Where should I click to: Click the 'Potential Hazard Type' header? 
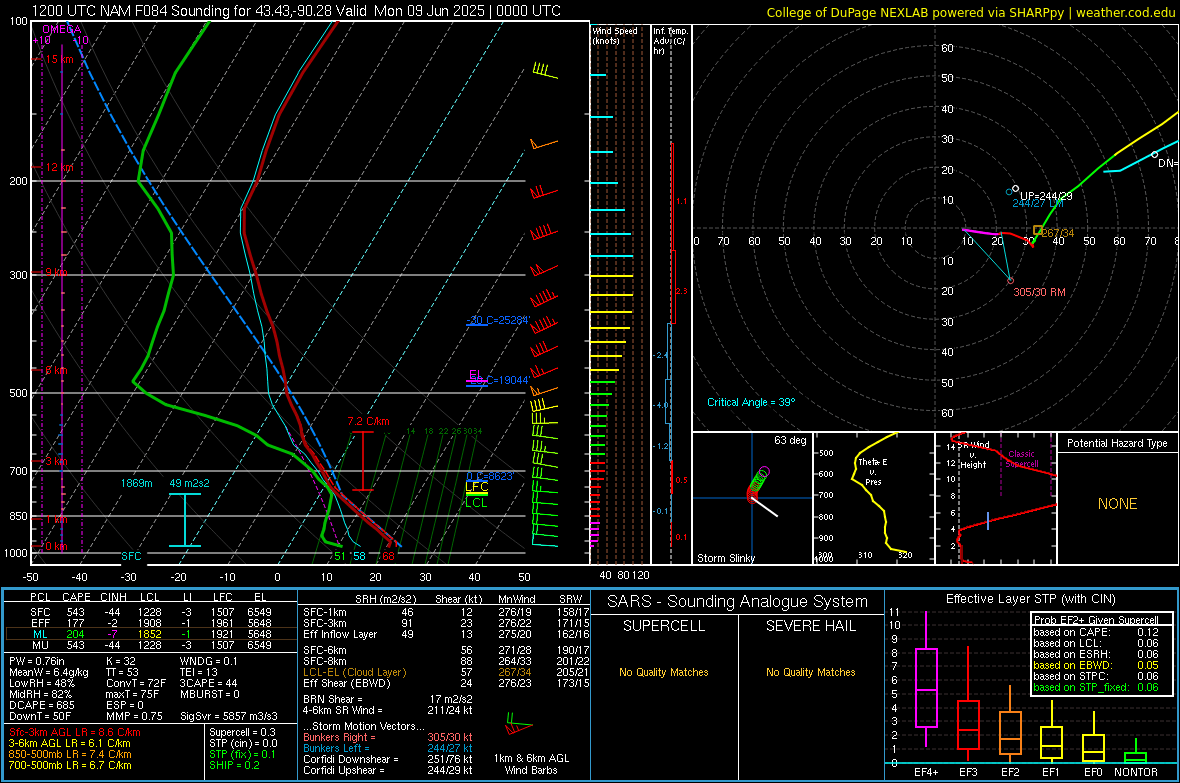click(x=1117, y=443)
